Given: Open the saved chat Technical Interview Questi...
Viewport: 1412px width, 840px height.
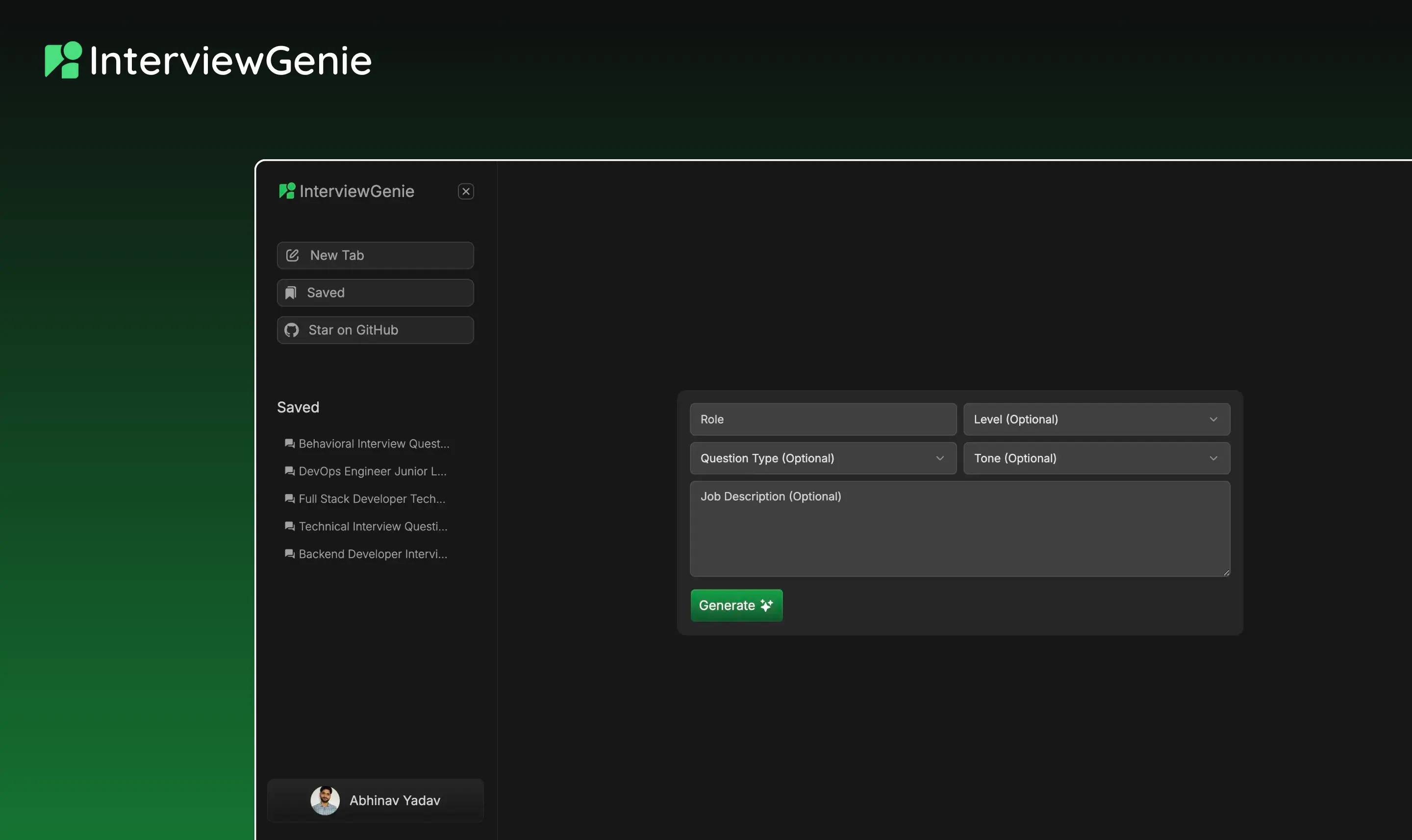Looking at the screenshot, I should [365, 526].
